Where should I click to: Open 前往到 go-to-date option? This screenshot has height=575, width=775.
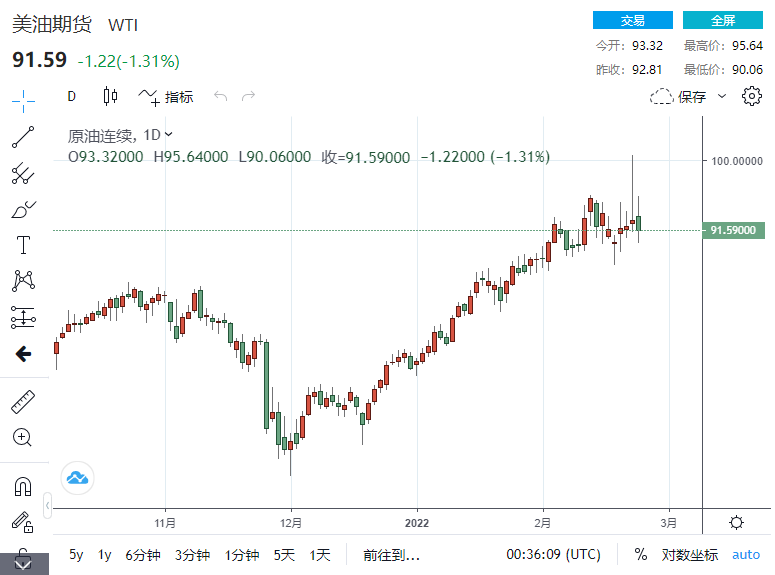point(391,554)
